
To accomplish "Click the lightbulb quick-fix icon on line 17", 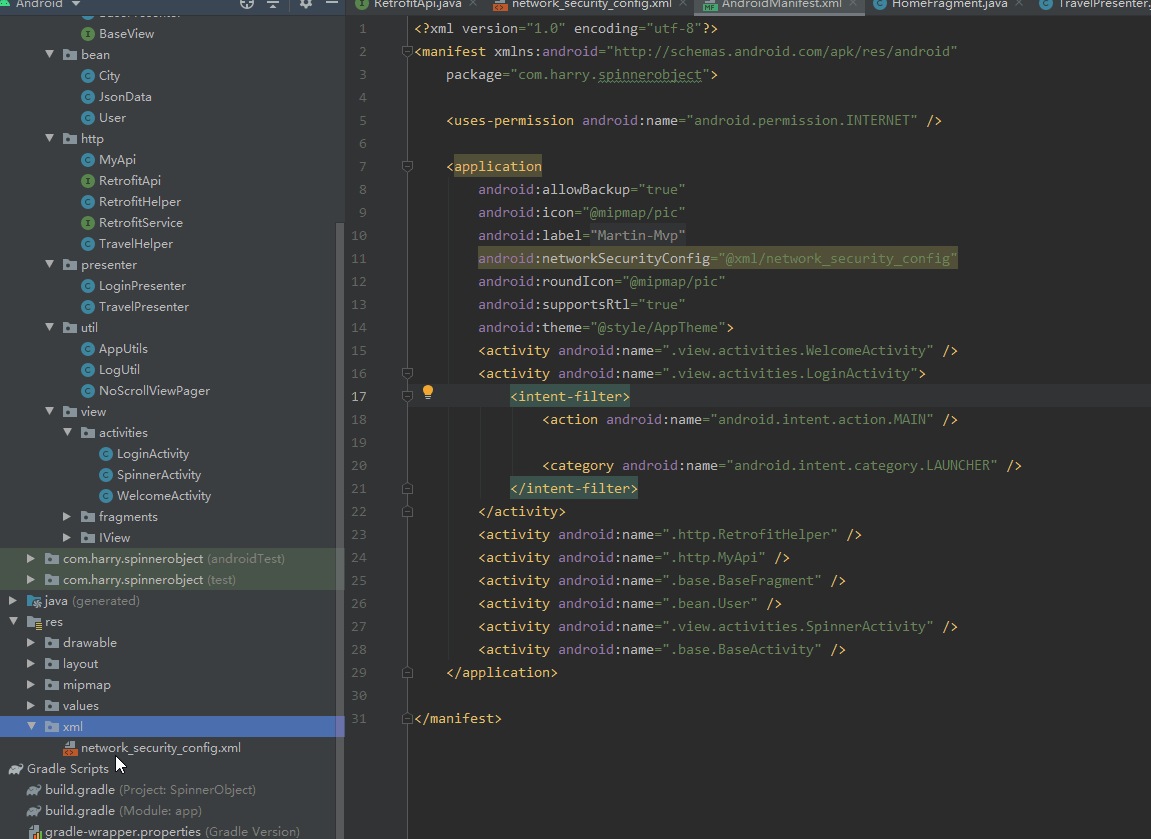I will click(428, 392).
